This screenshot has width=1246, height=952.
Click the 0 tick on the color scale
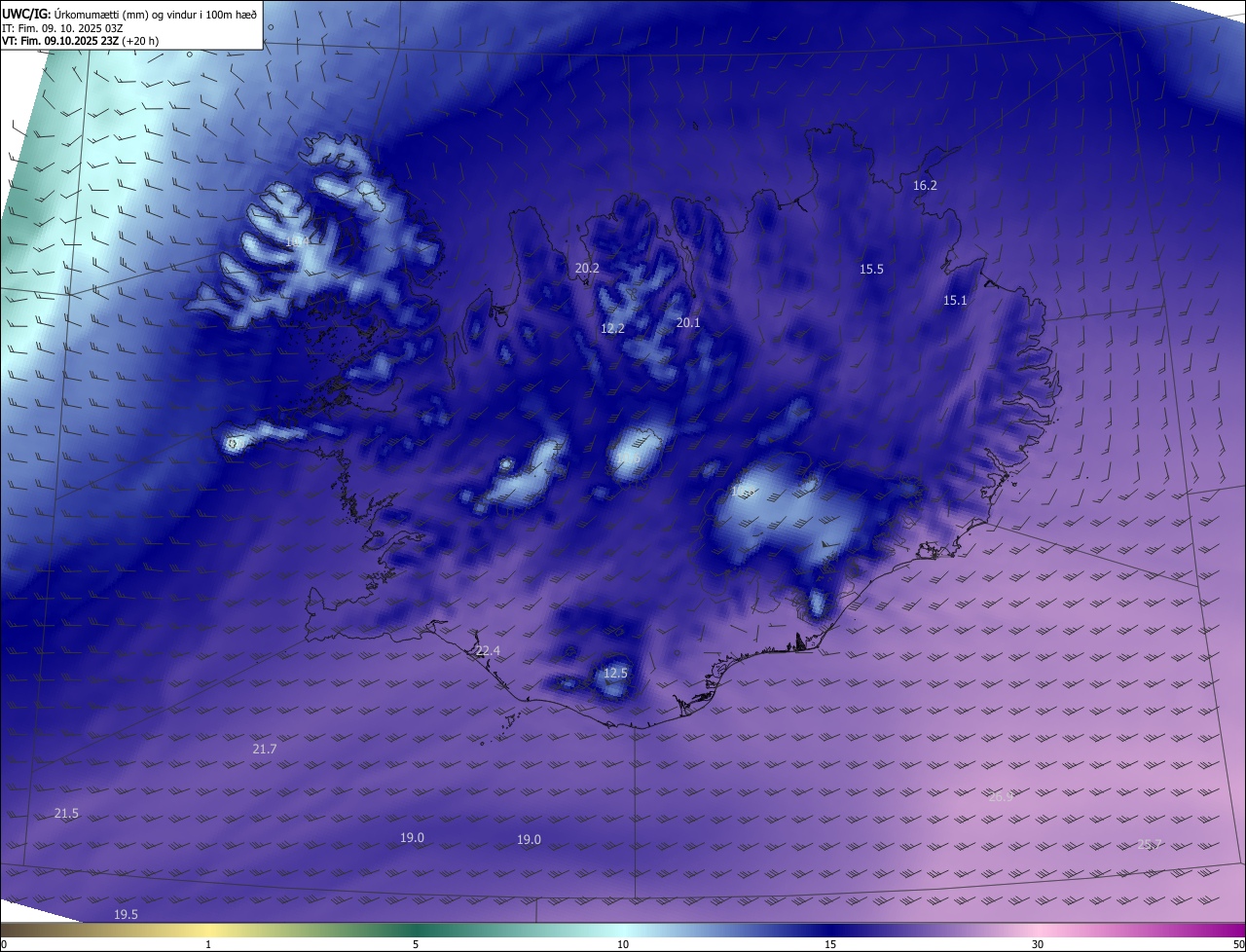[4, 944]
